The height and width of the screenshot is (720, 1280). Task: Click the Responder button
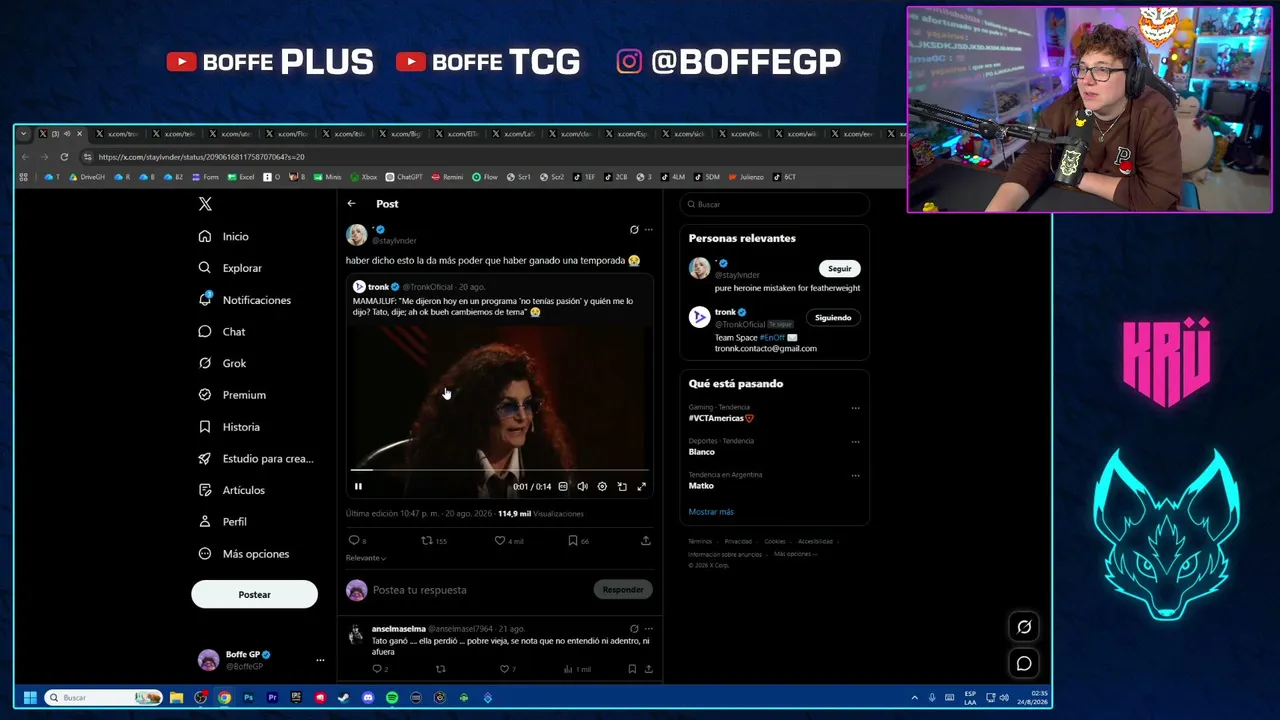[x=622, y=590]
